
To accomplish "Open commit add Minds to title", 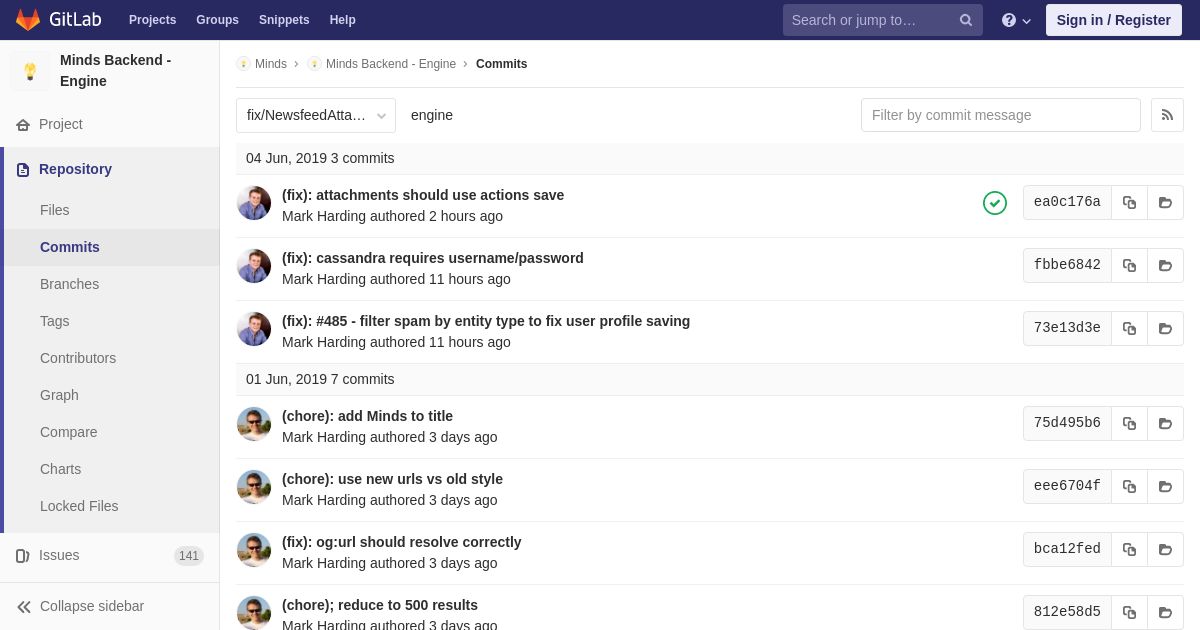I will tap(367, 416).
